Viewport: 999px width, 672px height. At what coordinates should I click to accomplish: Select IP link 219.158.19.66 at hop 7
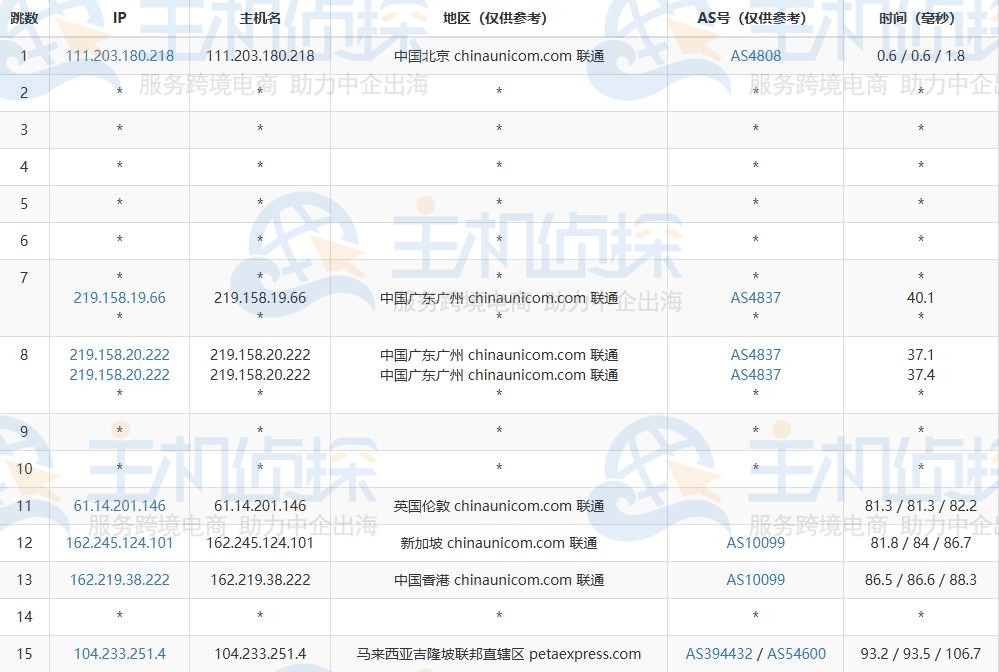[x=119, y=297]
